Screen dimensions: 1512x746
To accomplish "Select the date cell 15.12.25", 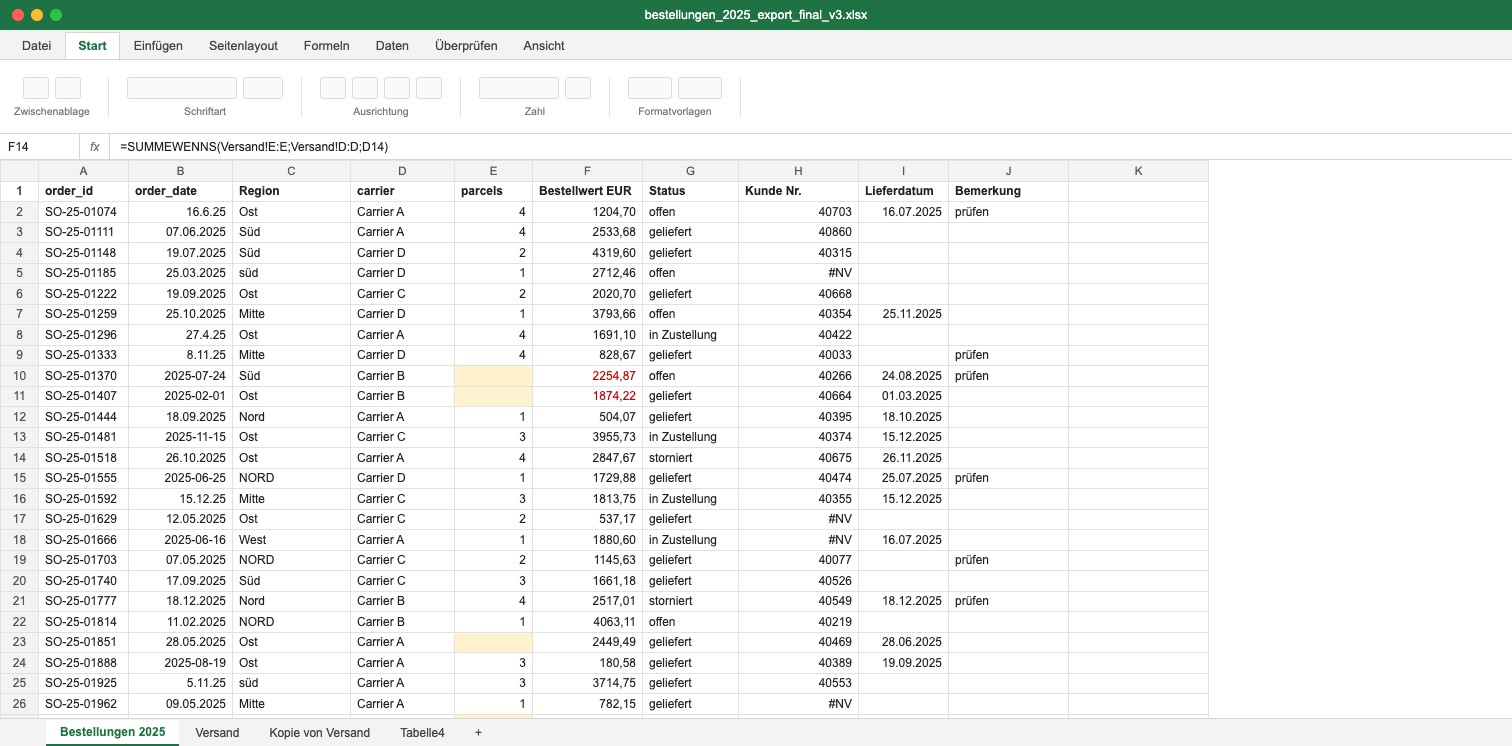I will [180, 498].
